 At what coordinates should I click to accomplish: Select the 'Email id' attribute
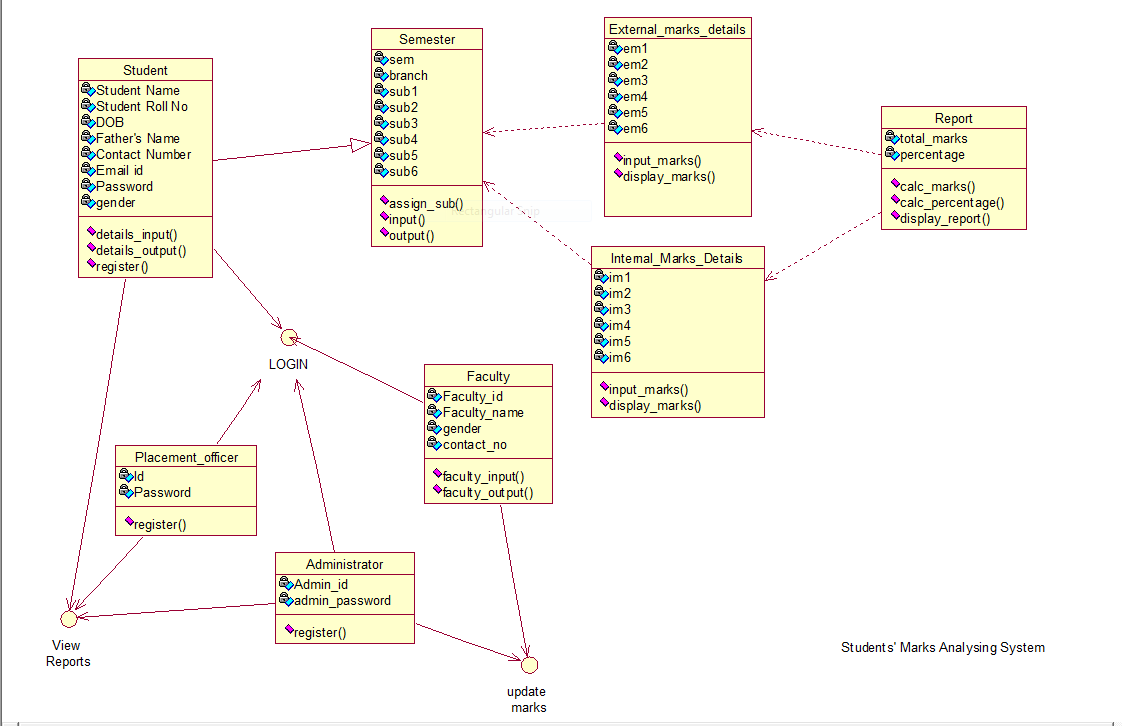coord(119,171)
